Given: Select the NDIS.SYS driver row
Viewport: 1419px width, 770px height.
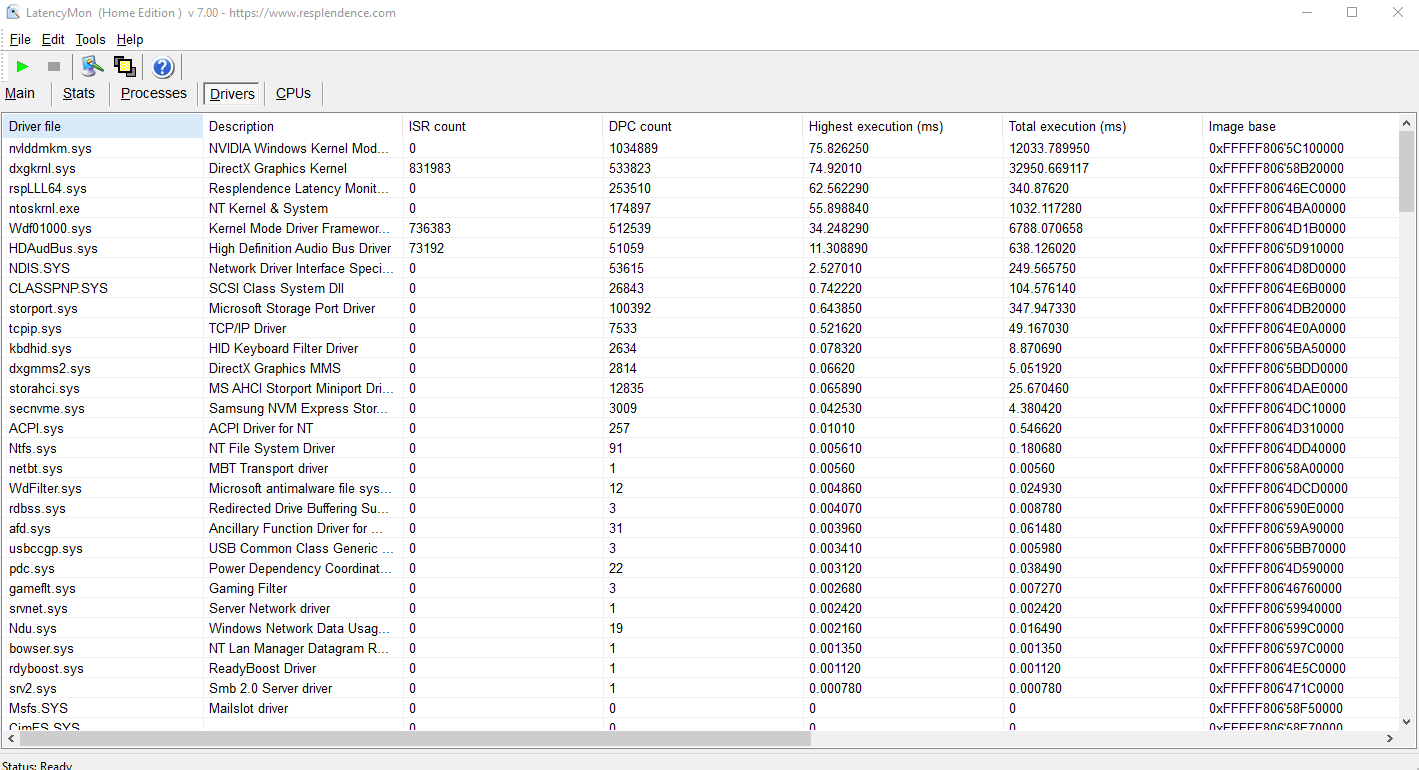Looking at the screenshot, I should pyautogui.click(x=701, y=268).
